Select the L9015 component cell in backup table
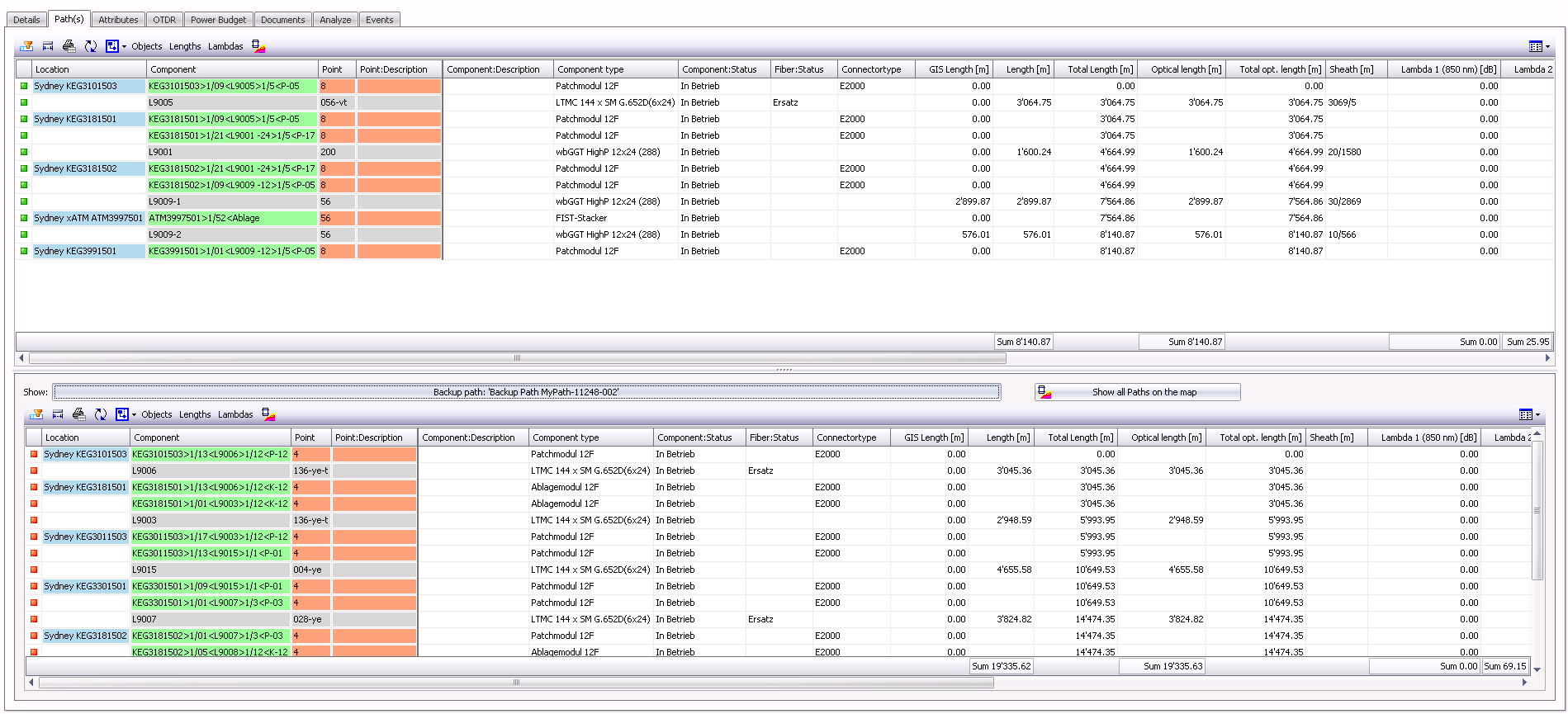This screenshot has width=1568, height=714. pos(211,570)
